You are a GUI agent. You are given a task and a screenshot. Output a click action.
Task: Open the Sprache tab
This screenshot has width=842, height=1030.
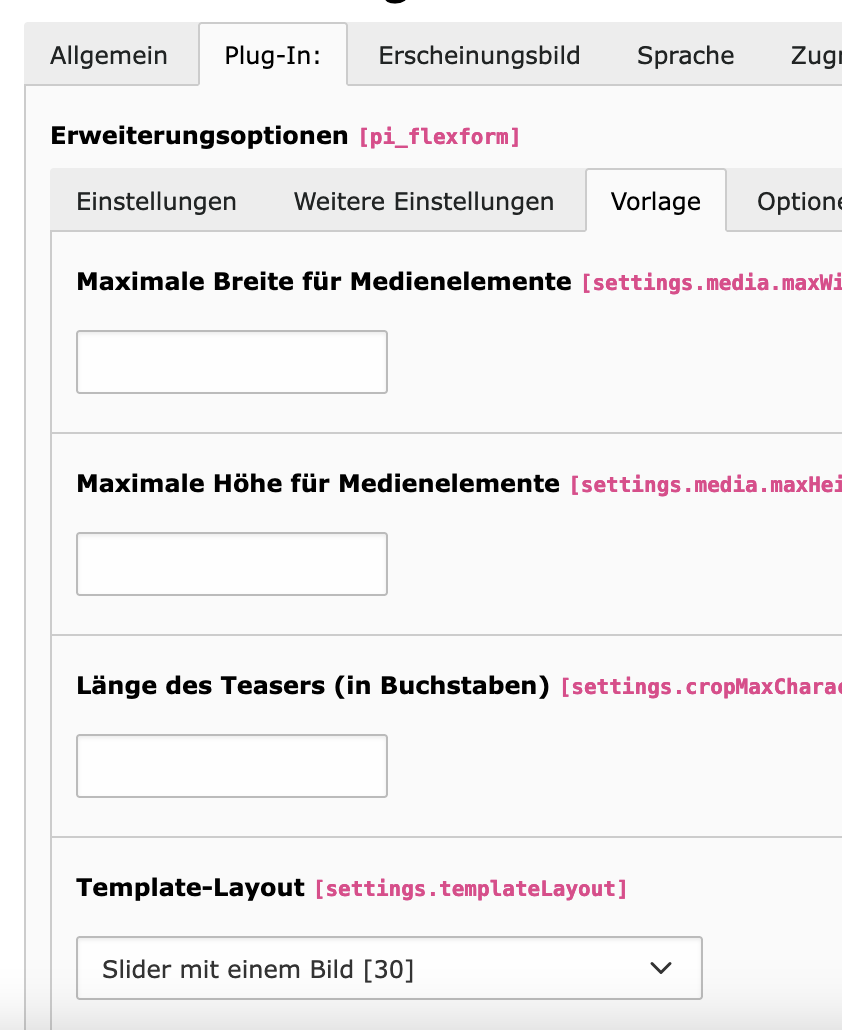(x=685, y=55)
